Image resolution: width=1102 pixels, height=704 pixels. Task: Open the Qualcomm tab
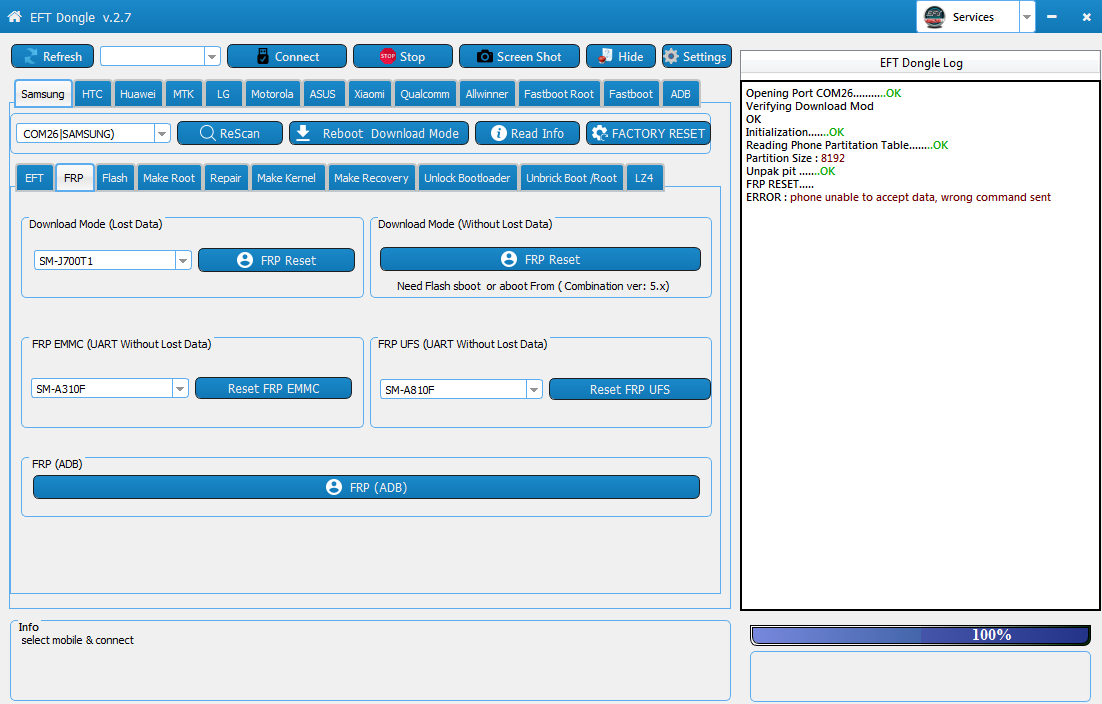[x=424, y=93]
